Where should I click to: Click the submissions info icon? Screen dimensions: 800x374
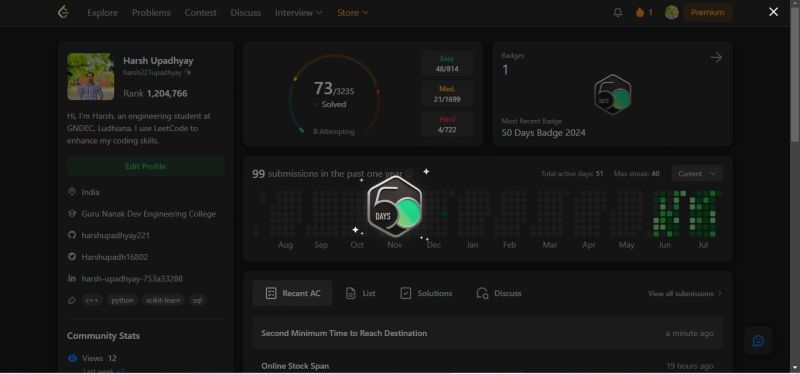(410, 173)
